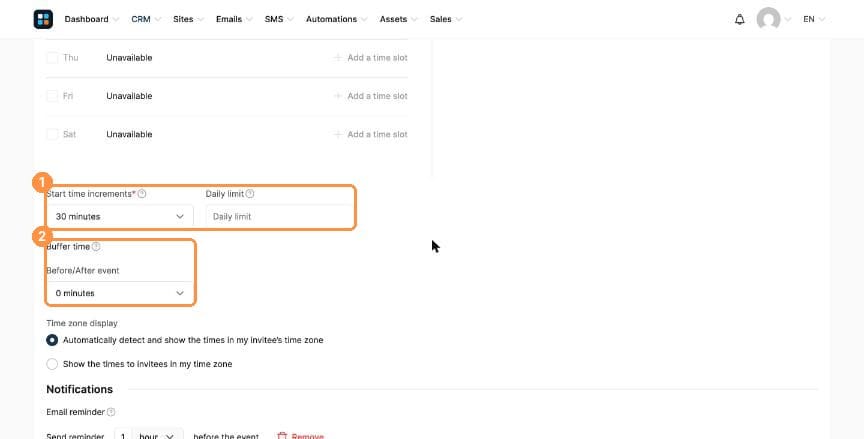Open the Sales menu label
Image resolution: width=864 pixels, height=439 pixels.
coord(441,19)
